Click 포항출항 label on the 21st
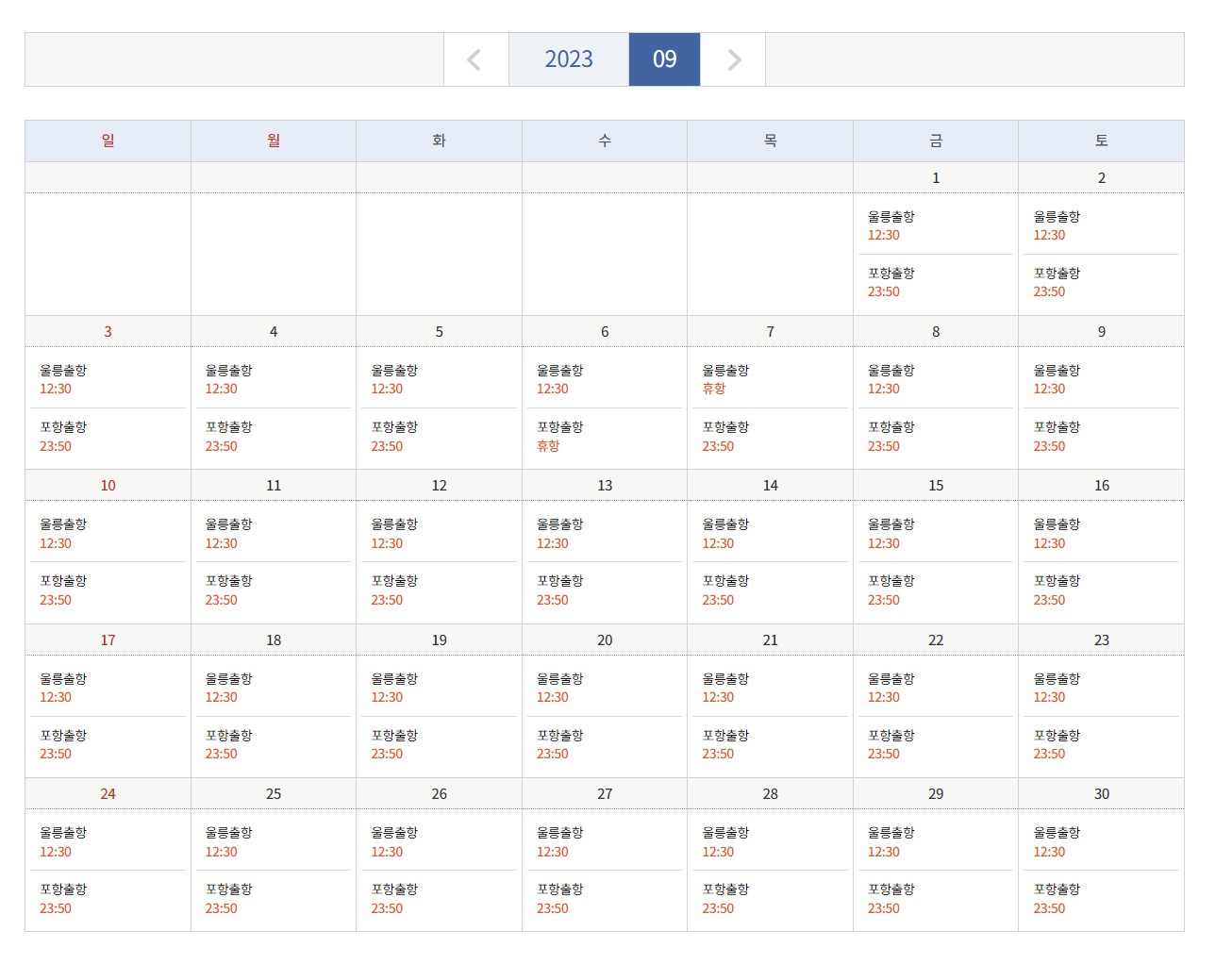 point(725,735)
